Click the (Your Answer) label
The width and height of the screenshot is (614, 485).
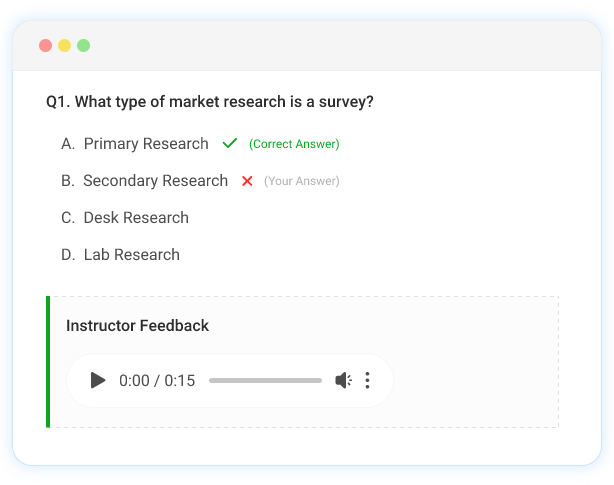pos(302,181)
